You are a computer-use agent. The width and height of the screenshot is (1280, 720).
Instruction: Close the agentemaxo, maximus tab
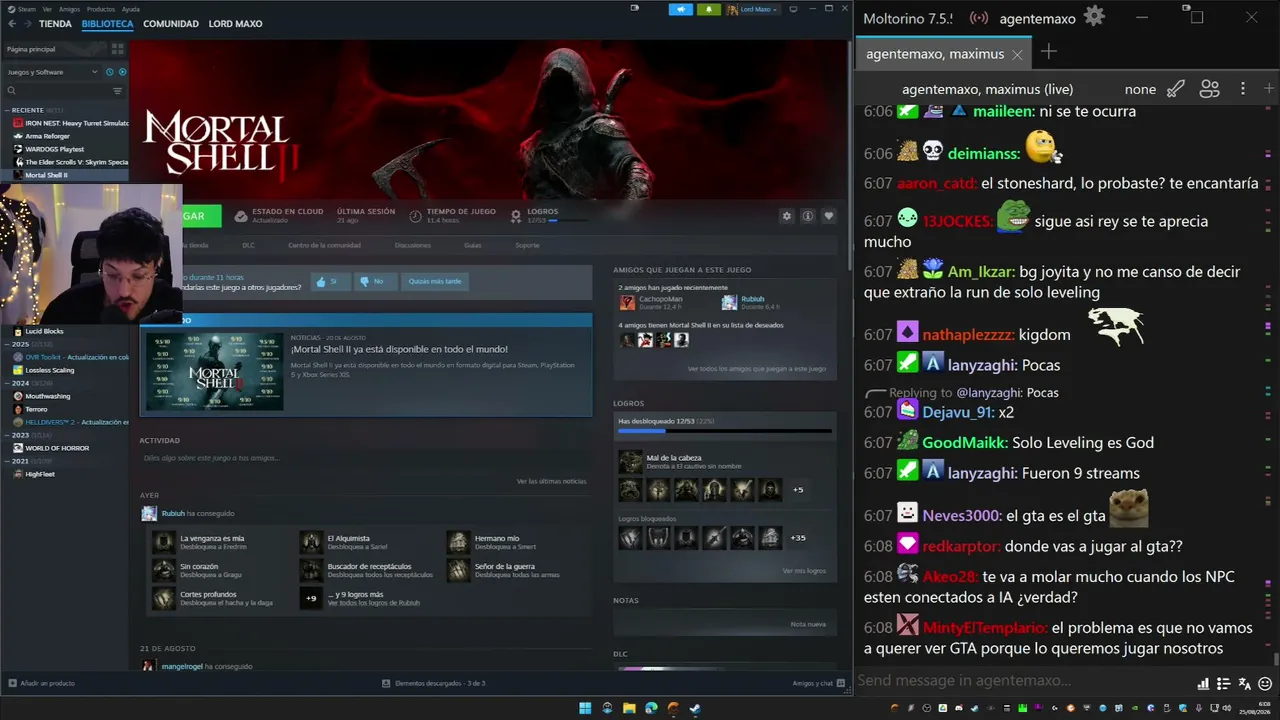click(1017, 54)
